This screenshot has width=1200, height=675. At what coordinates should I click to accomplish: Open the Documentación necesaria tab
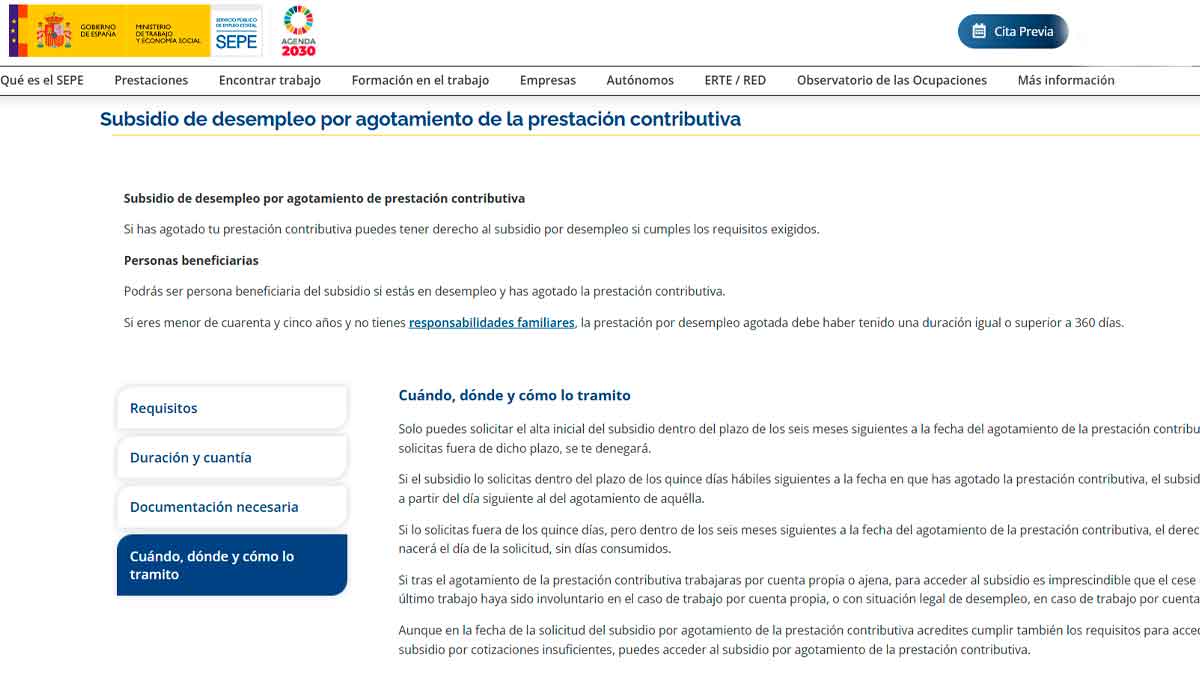tap(232, 507)
